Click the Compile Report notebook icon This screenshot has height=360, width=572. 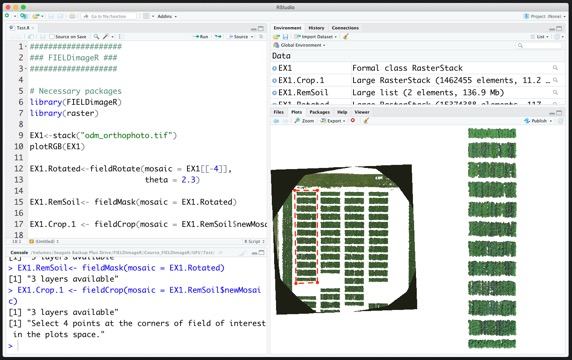pos(121,36)
